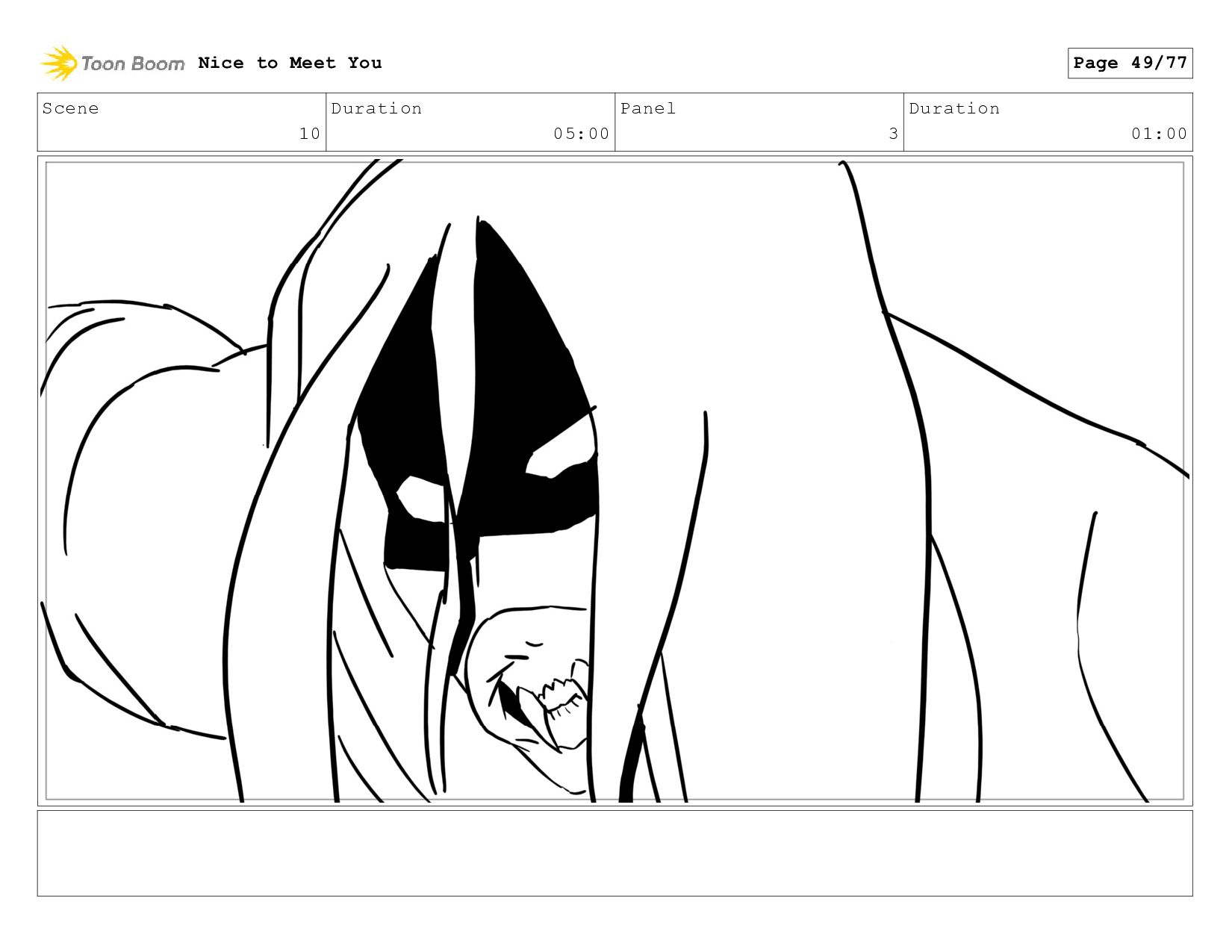
Task: Click the empty notes box below panel
Action: point(615,853)
